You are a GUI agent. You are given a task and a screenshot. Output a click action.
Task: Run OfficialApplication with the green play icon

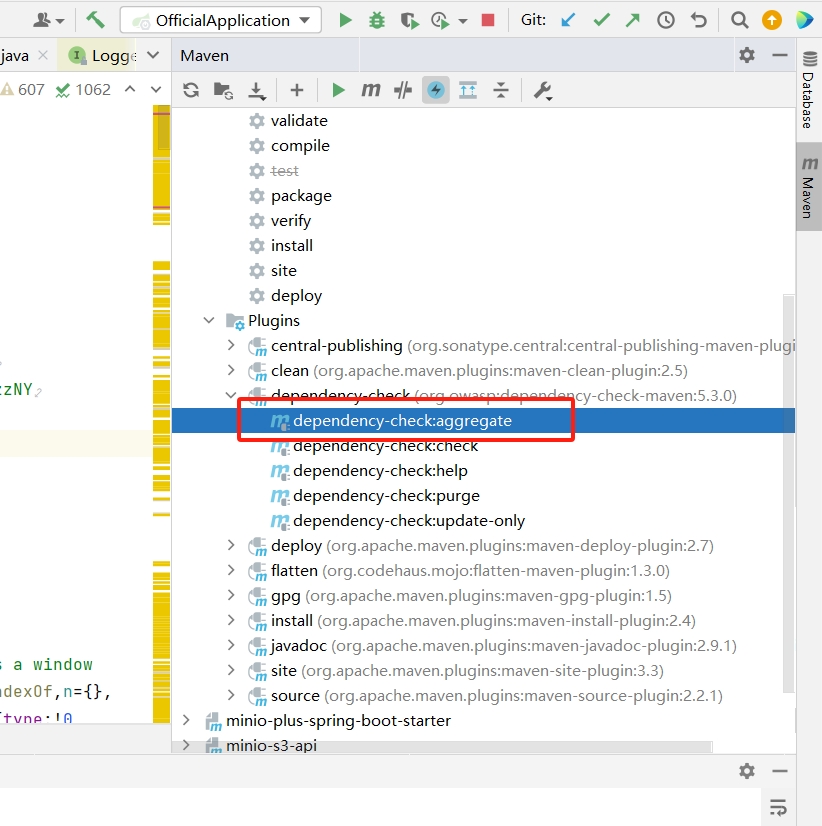[345, 20]
